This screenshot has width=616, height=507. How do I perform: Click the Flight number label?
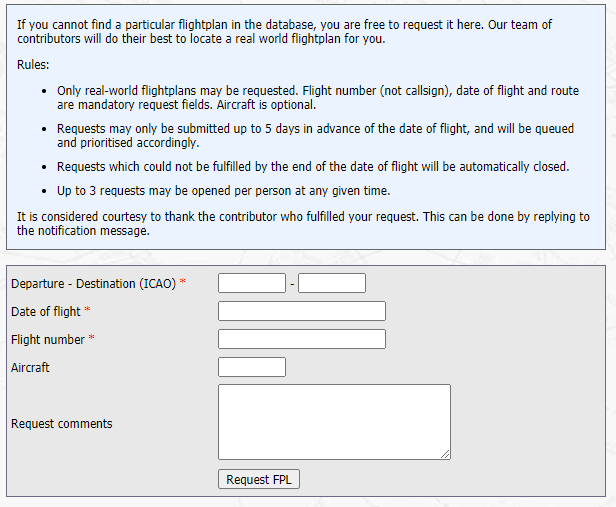pyautogui.click(x=48, y=340)
